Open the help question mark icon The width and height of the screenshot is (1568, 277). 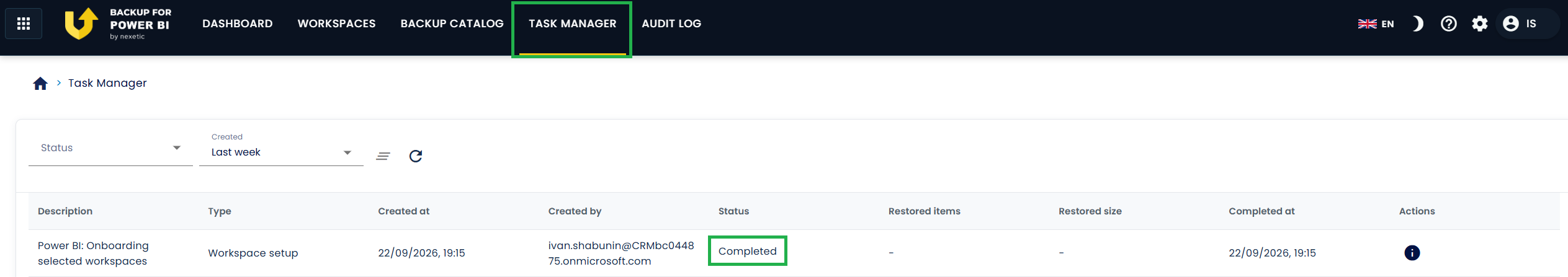(x=1448, y=24)
